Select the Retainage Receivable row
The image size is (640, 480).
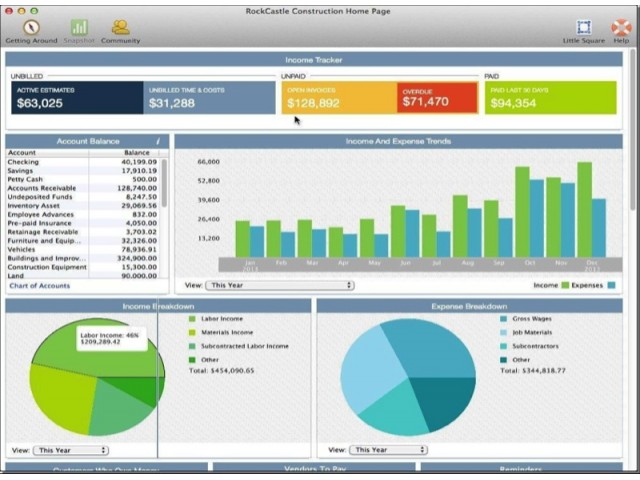(82, 232)
